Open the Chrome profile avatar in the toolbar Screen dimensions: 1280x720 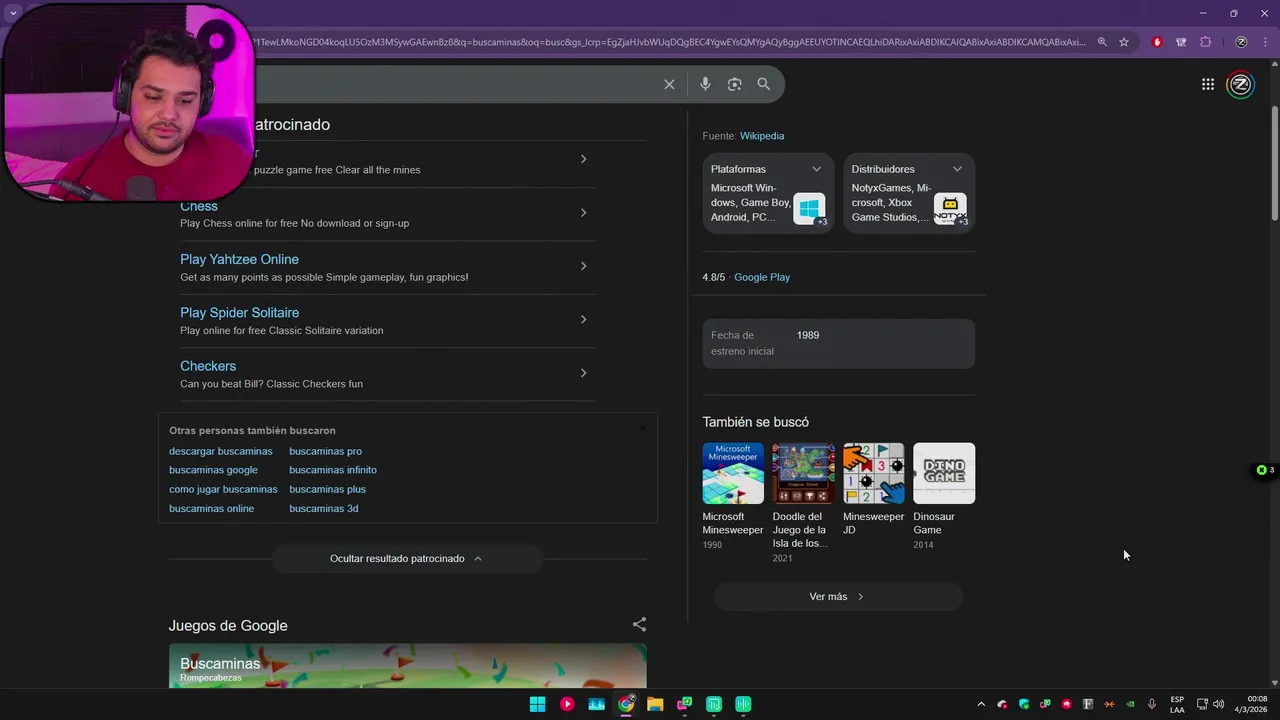pyautogui.click(x=1241, y=42)
